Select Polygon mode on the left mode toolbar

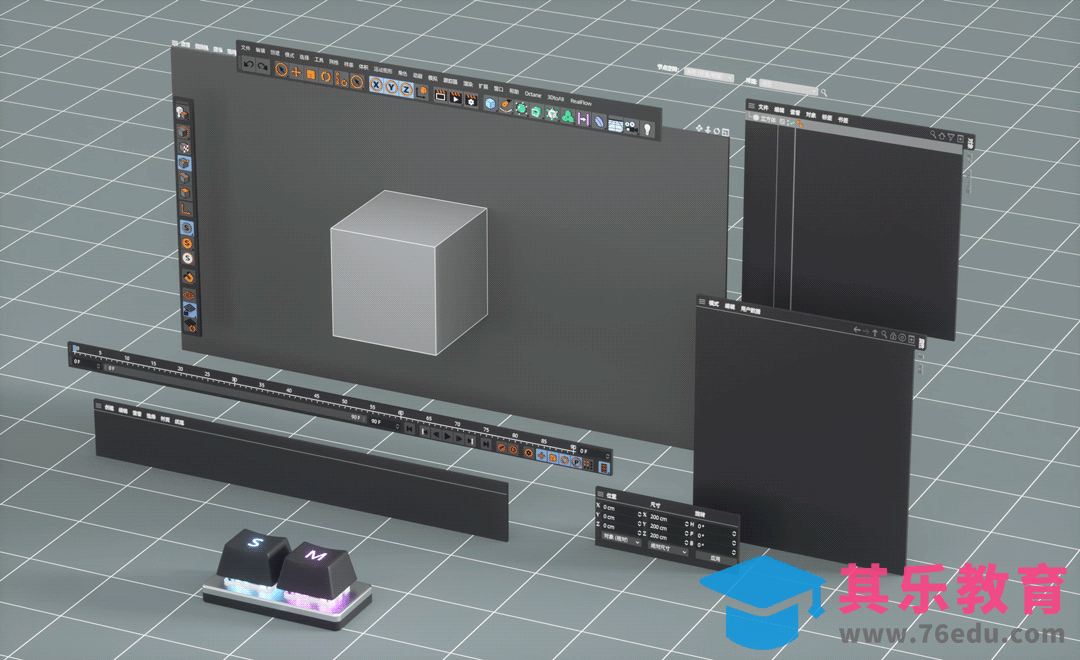click(x=184, y=192)
